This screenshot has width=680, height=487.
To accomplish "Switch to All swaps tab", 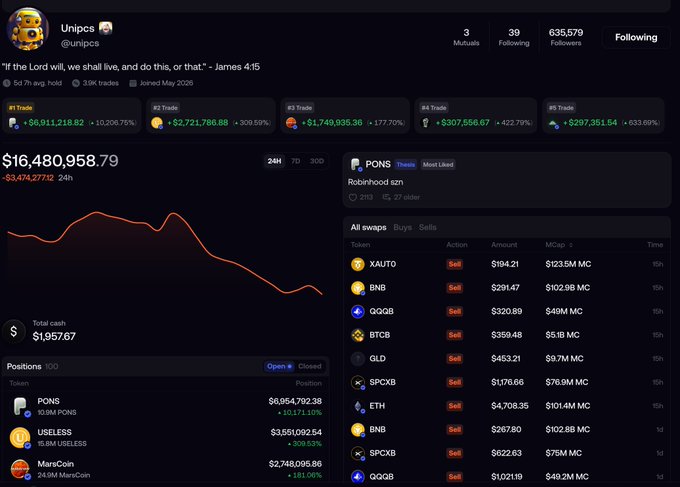I will click(x=368, y=227).
